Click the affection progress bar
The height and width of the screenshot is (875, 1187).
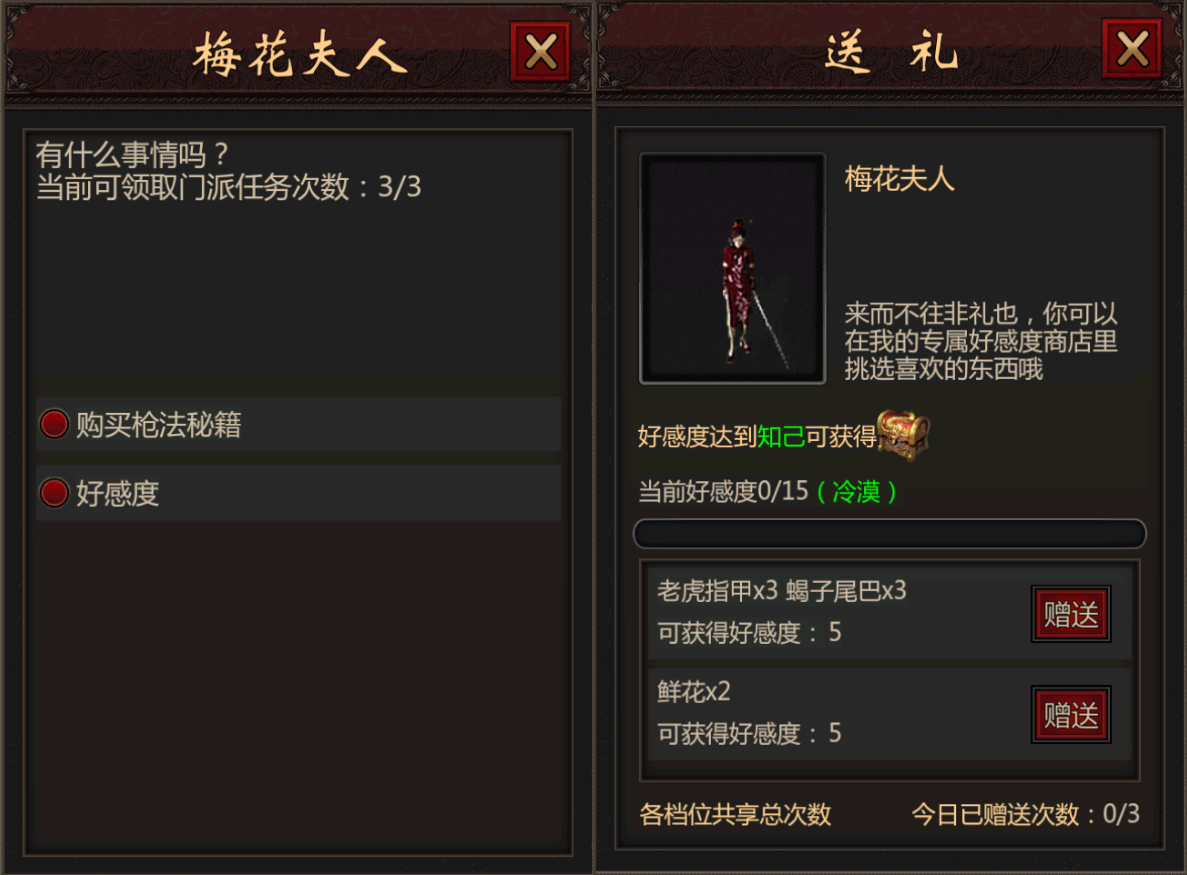pos(889,534)
